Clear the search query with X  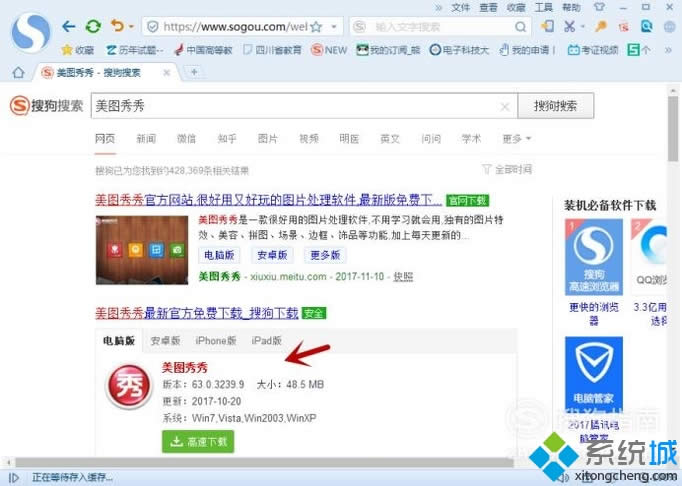tap(505, 107)
